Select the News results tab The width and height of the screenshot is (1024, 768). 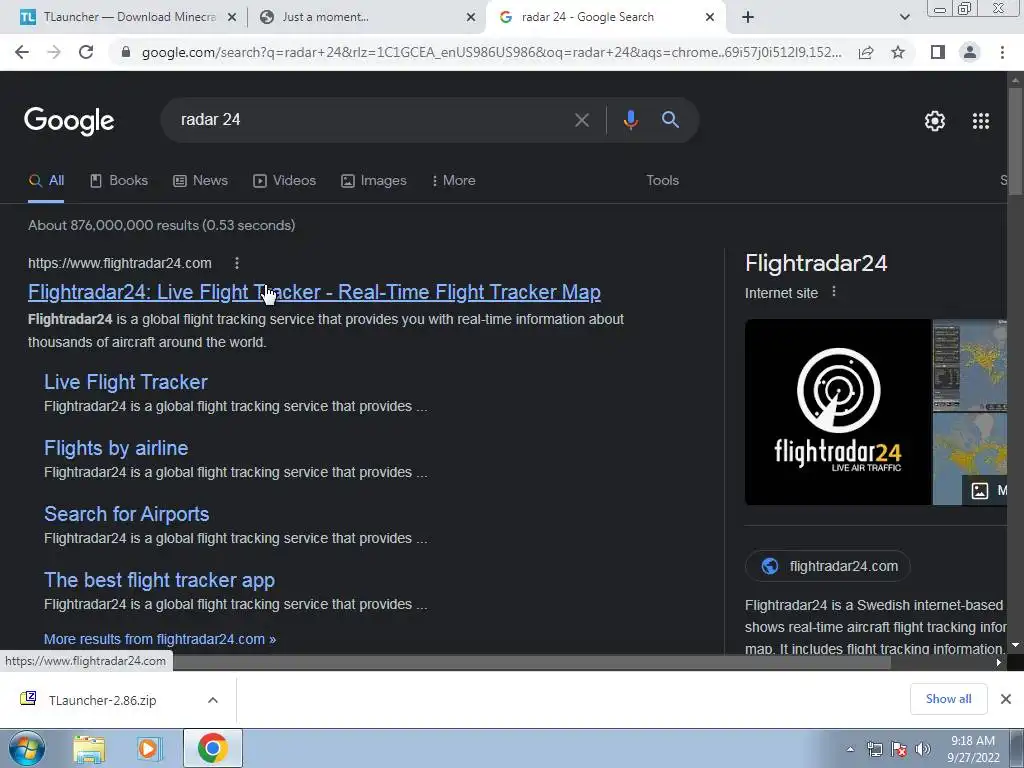200,181
